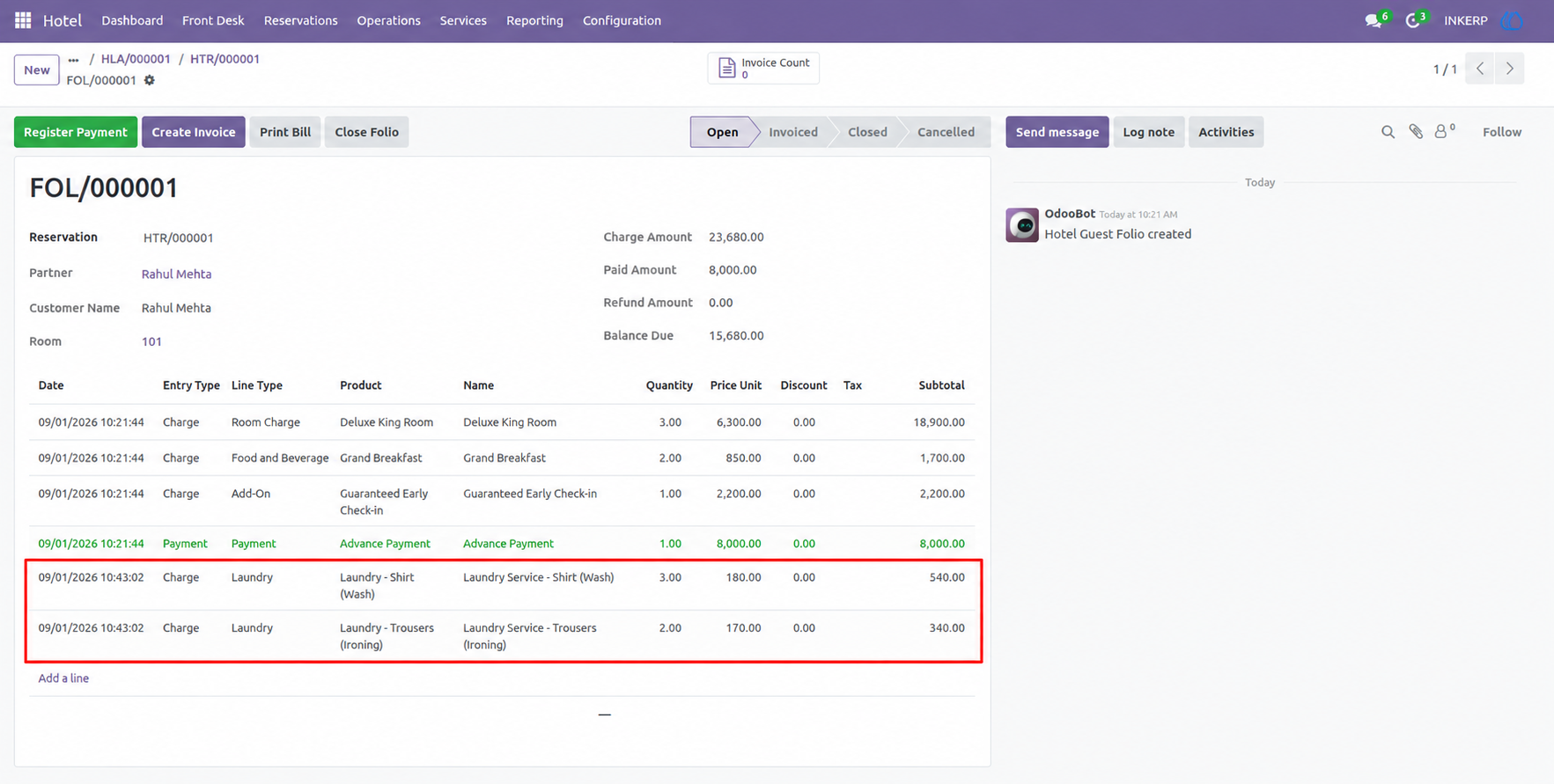1554x784 pixels.
Task: Click the Print Bill button
Action: (x=285, y=132)
